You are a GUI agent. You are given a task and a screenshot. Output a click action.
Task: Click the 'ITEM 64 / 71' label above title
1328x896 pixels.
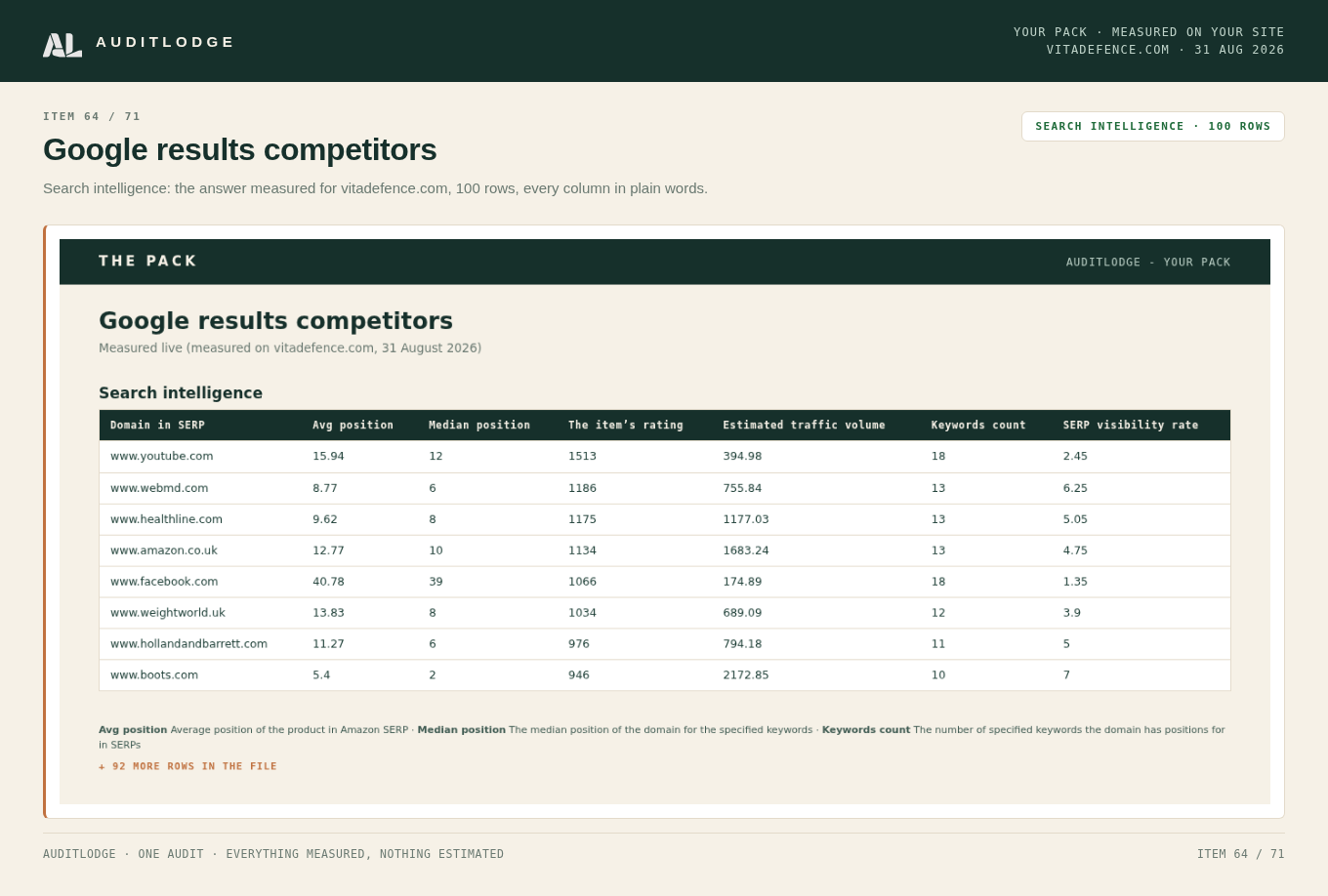pyautogui.click(x=92, y=117)
